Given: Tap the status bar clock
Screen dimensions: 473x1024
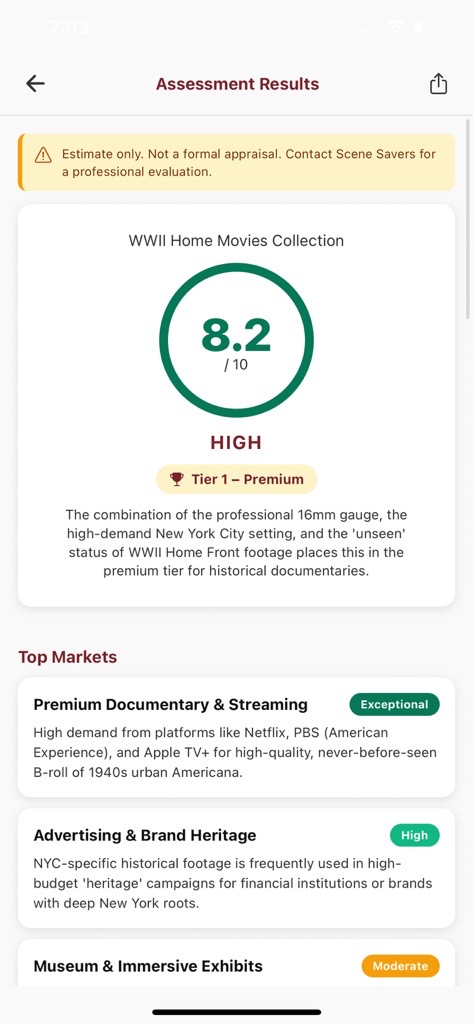Looking at the screenshot, I should 70,27.
